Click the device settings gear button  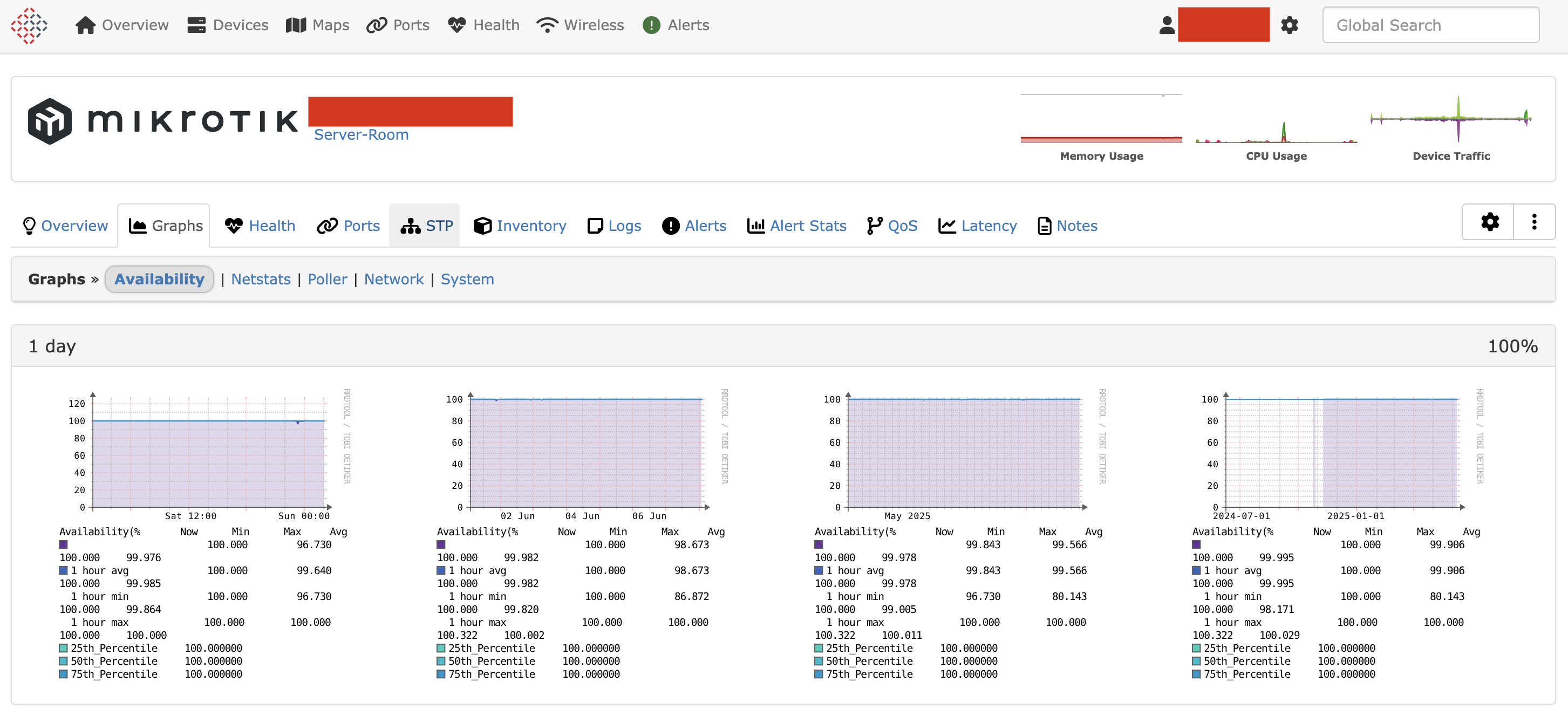point(1489,222)
